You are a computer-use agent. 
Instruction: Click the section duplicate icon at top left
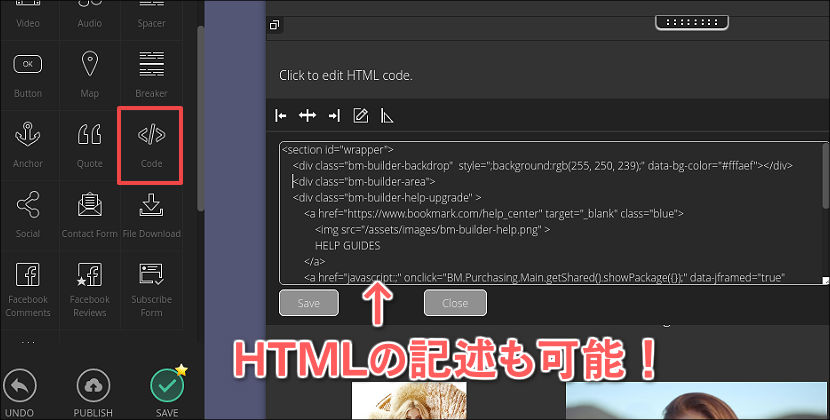click(274, 25)
